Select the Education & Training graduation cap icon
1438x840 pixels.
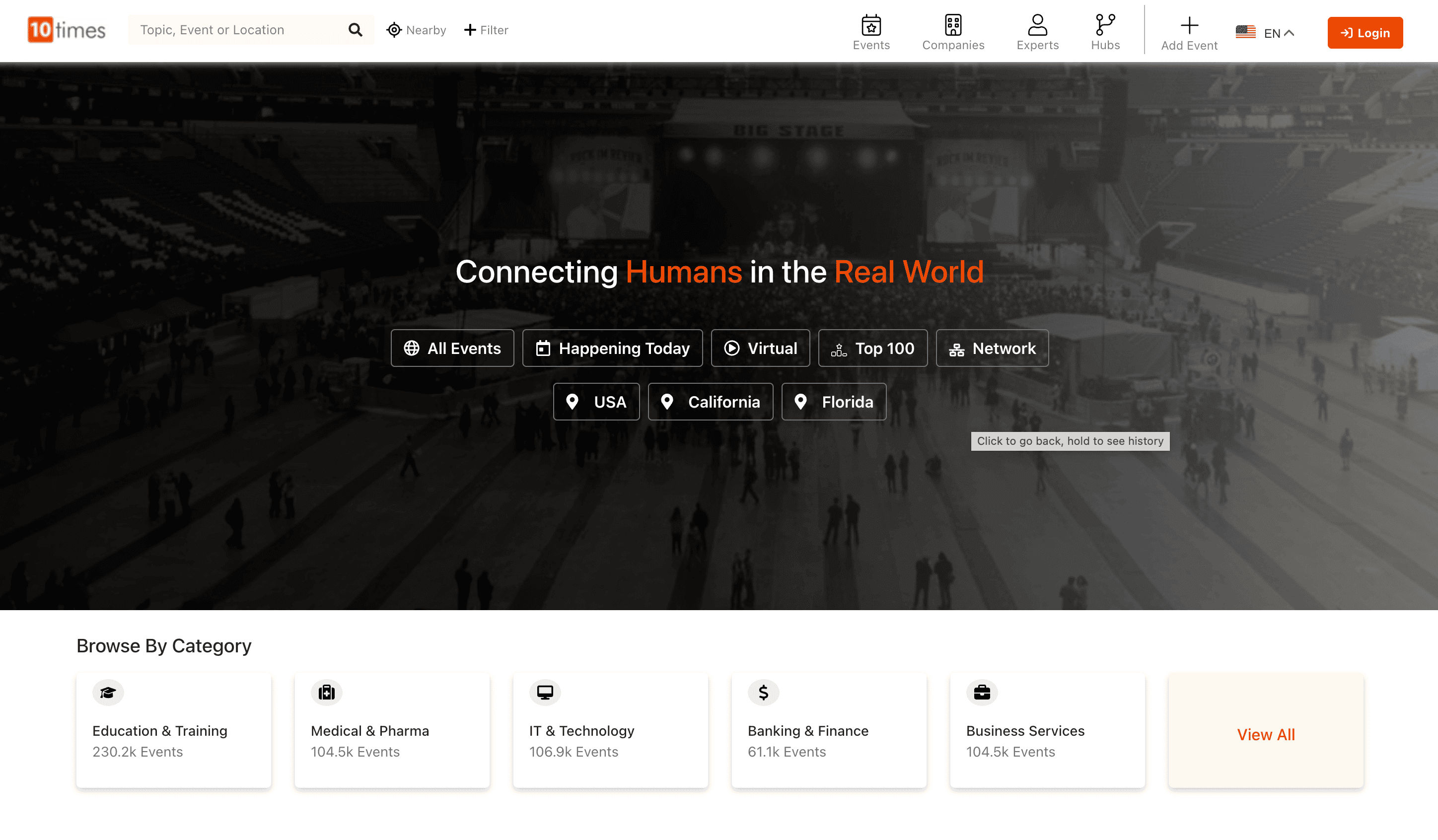[x=108, y=693]
